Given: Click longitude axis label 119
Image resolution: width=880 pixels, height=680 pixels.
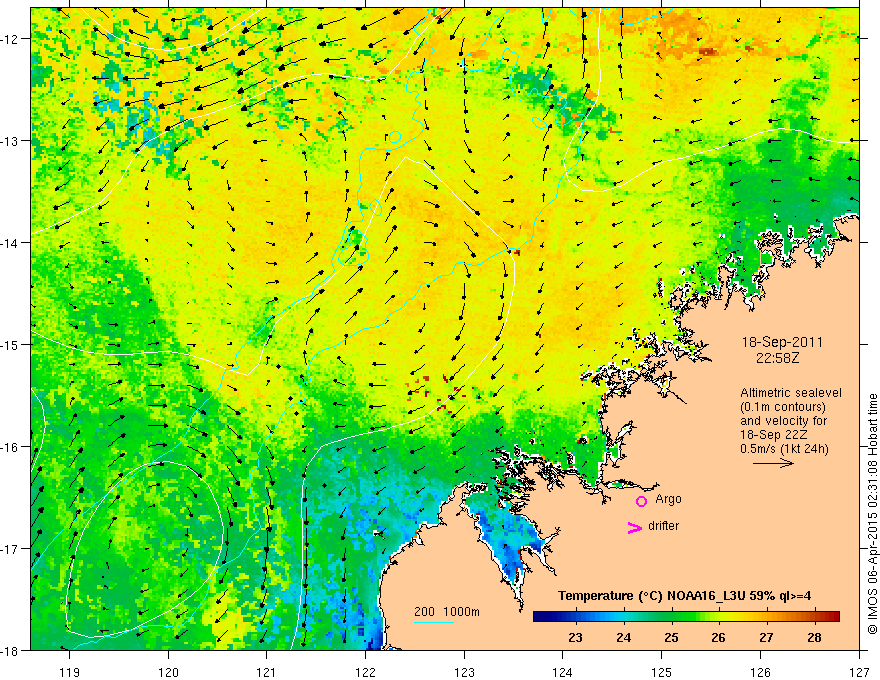Looking at the screenshot, I should 70,672.
